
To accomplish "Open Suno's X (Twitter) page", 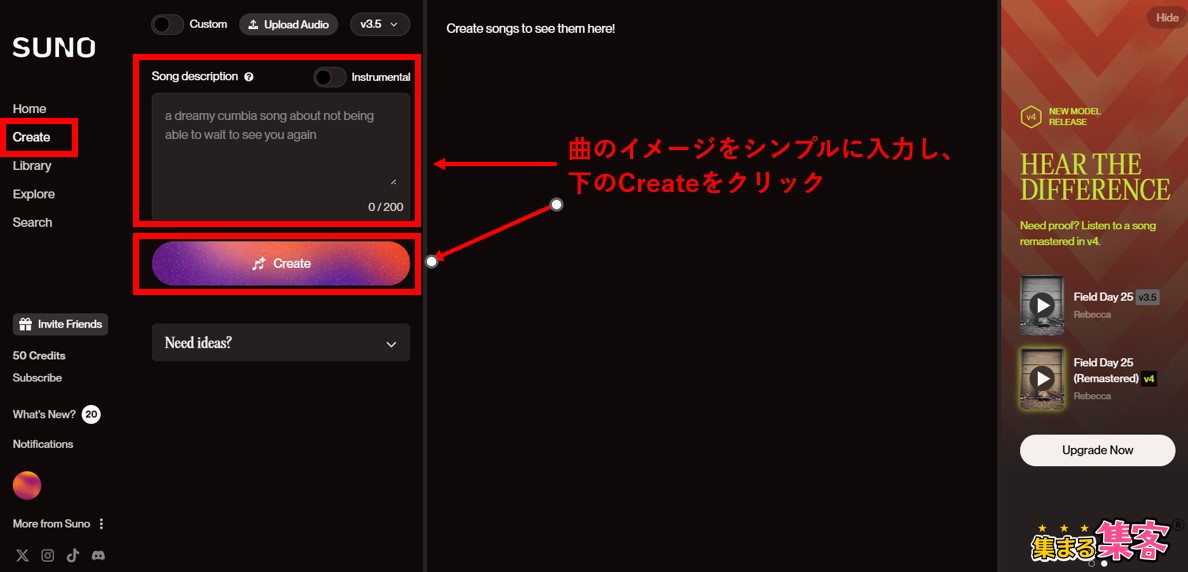I will 23,555.
